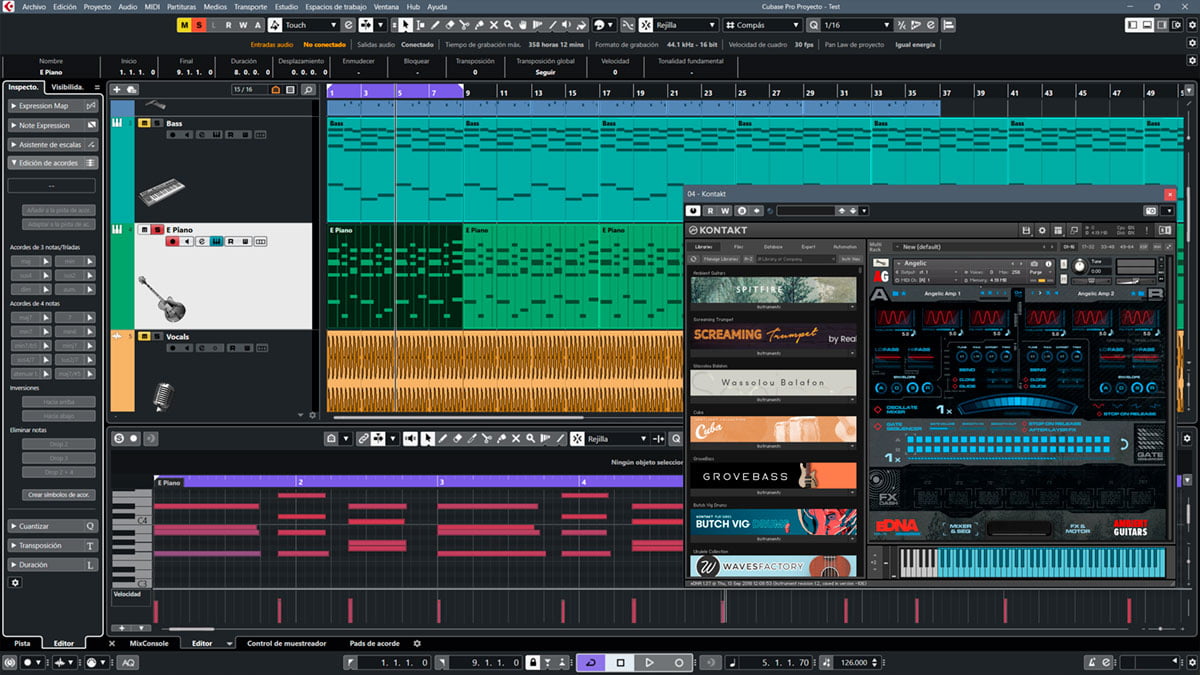Screen dimensions: 1200x675
Task: Expand the Transposición inspector section
Action: click(52, 545)
